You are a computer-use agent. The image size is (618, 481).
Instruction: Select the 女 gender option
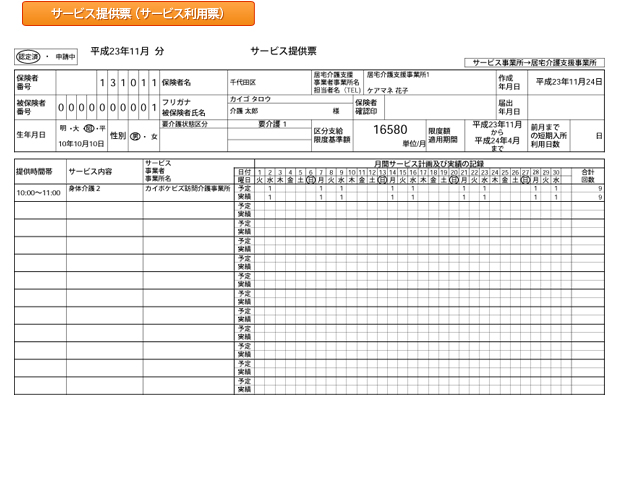pos(154,137)
